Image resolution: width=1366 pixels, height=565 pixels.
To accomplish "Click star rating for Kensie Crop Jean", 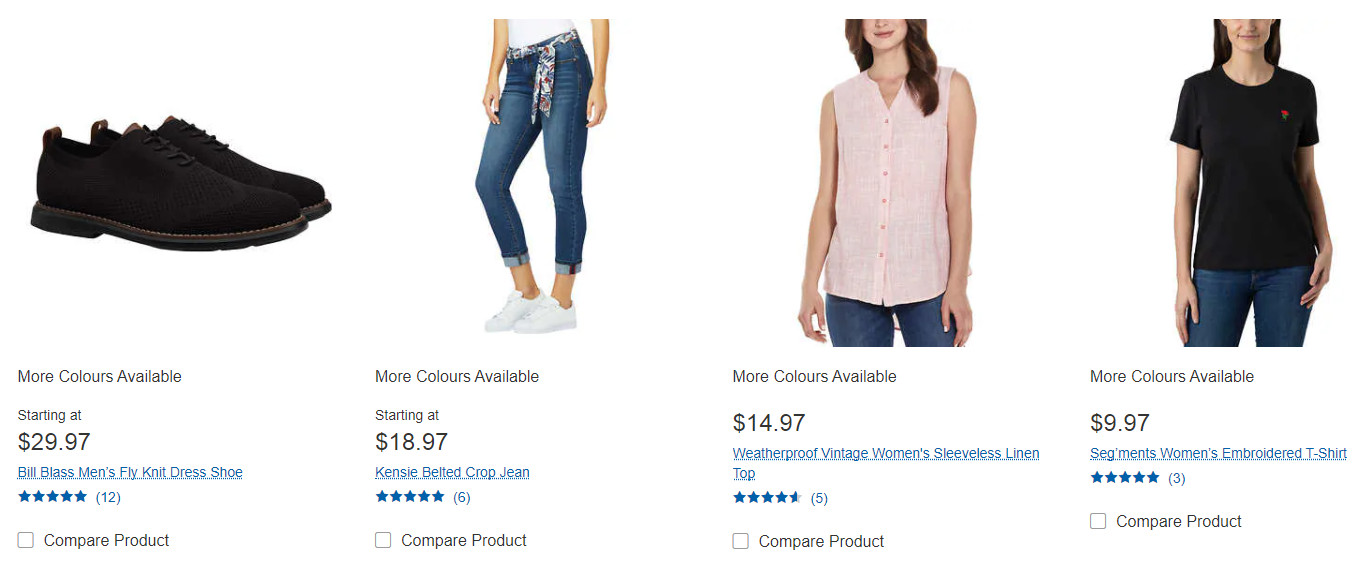I will [410, 497].
